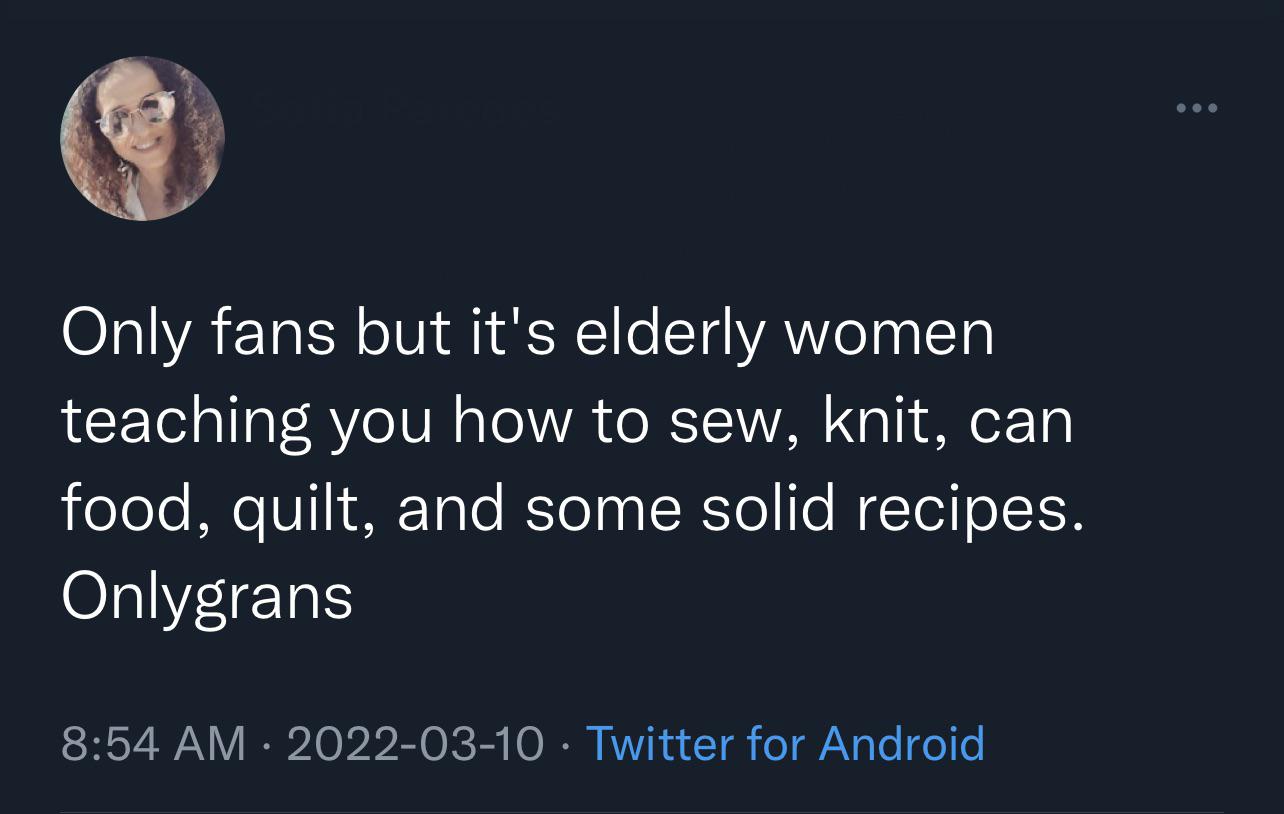Click the word 'Android' in the source label
1284x814 pixels.
(x=902, y=743)
